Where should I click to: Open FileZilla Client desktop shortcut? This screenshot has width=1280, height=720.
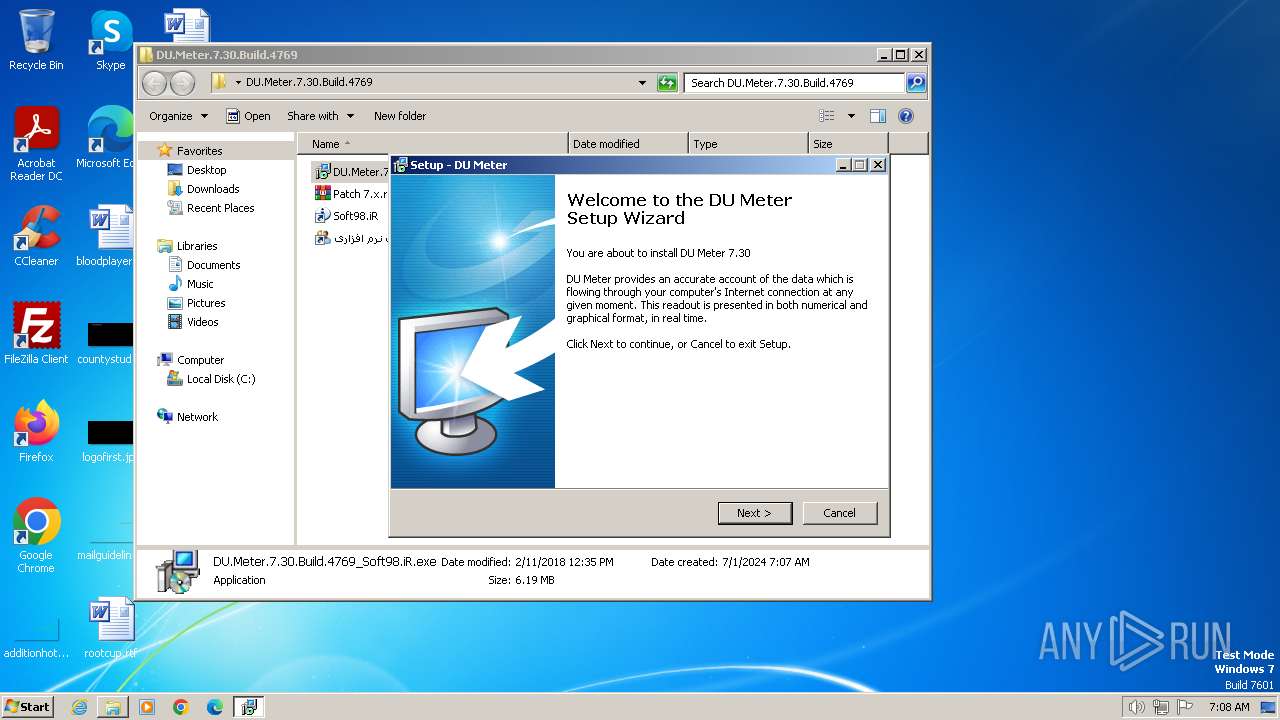pyautogui.click(x=36, y=334)
